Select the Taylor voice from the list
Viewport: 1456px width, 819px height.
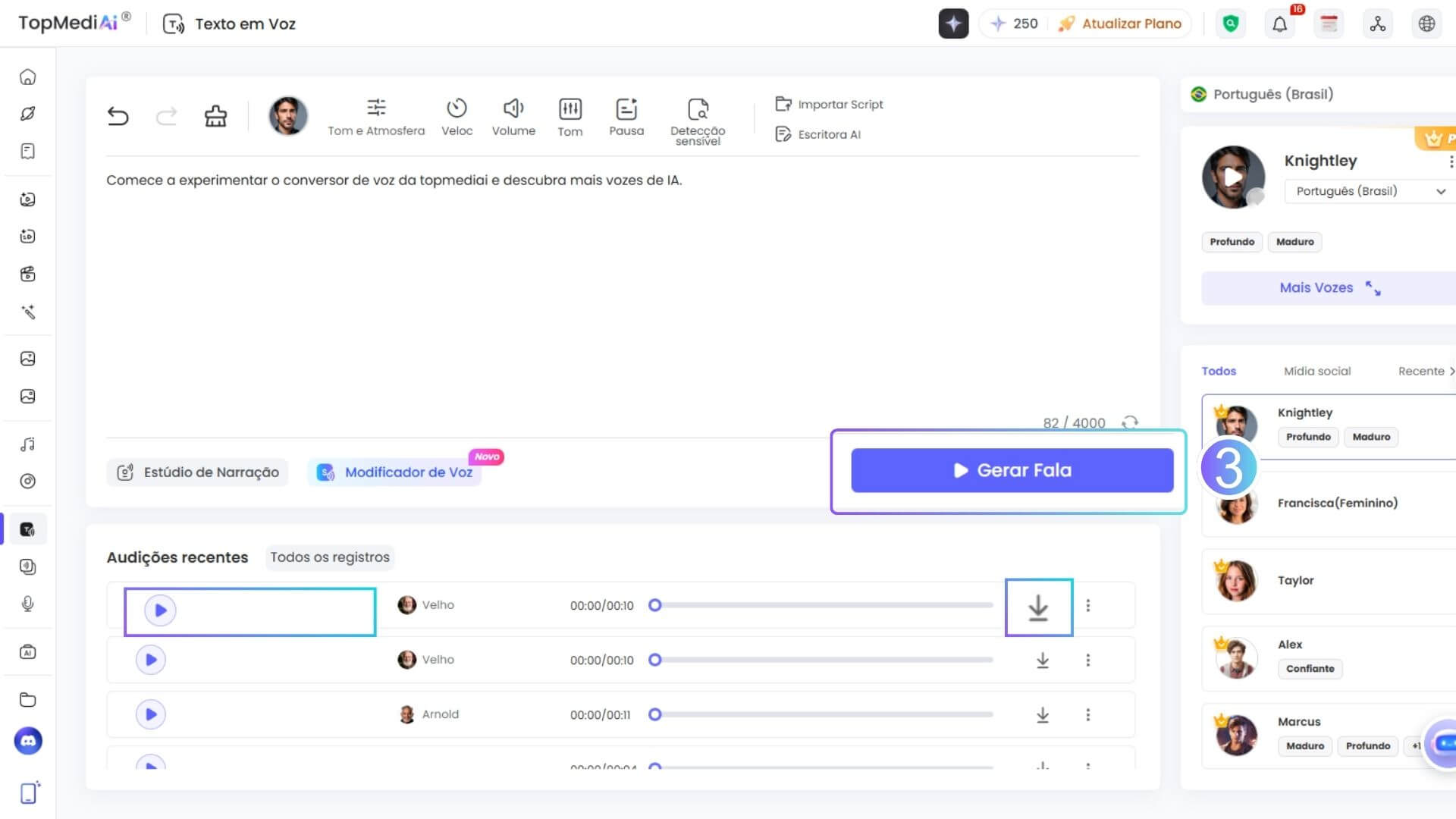pos(1295,580)
